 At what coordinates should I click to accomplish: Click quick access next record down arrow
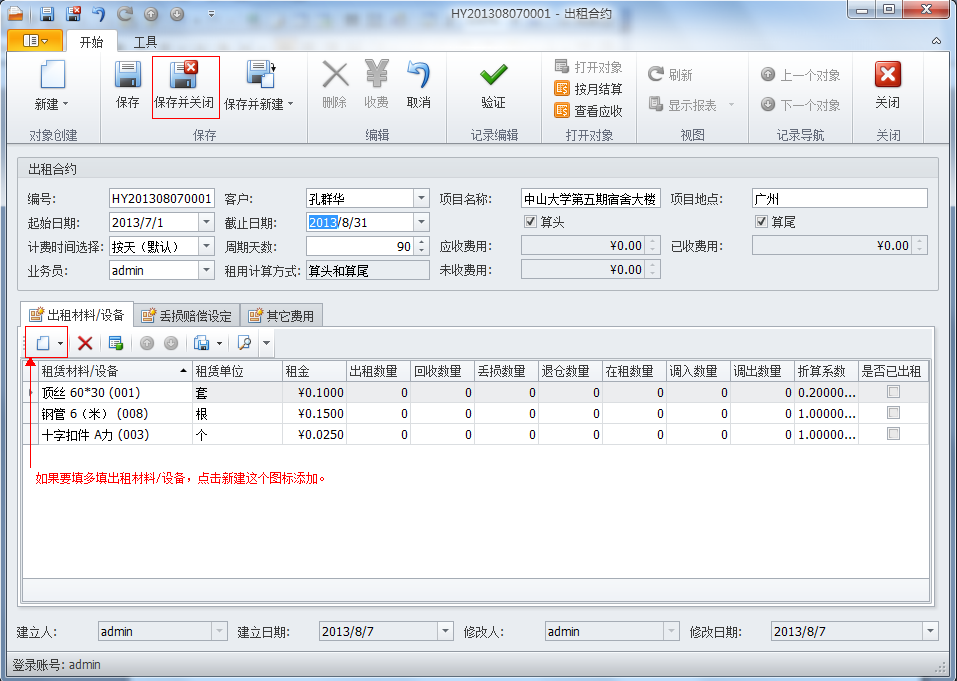(177, 14)
